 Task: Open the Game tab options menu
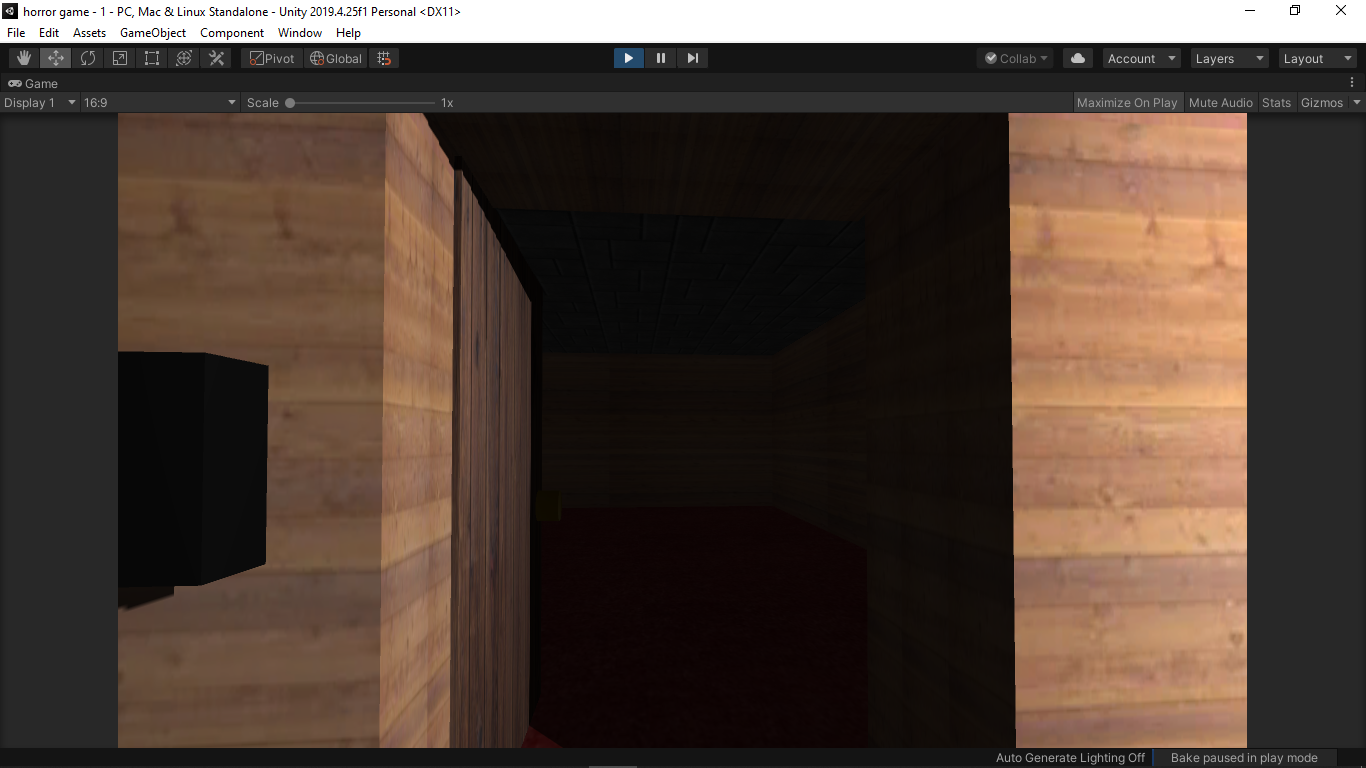(1352, 83)
